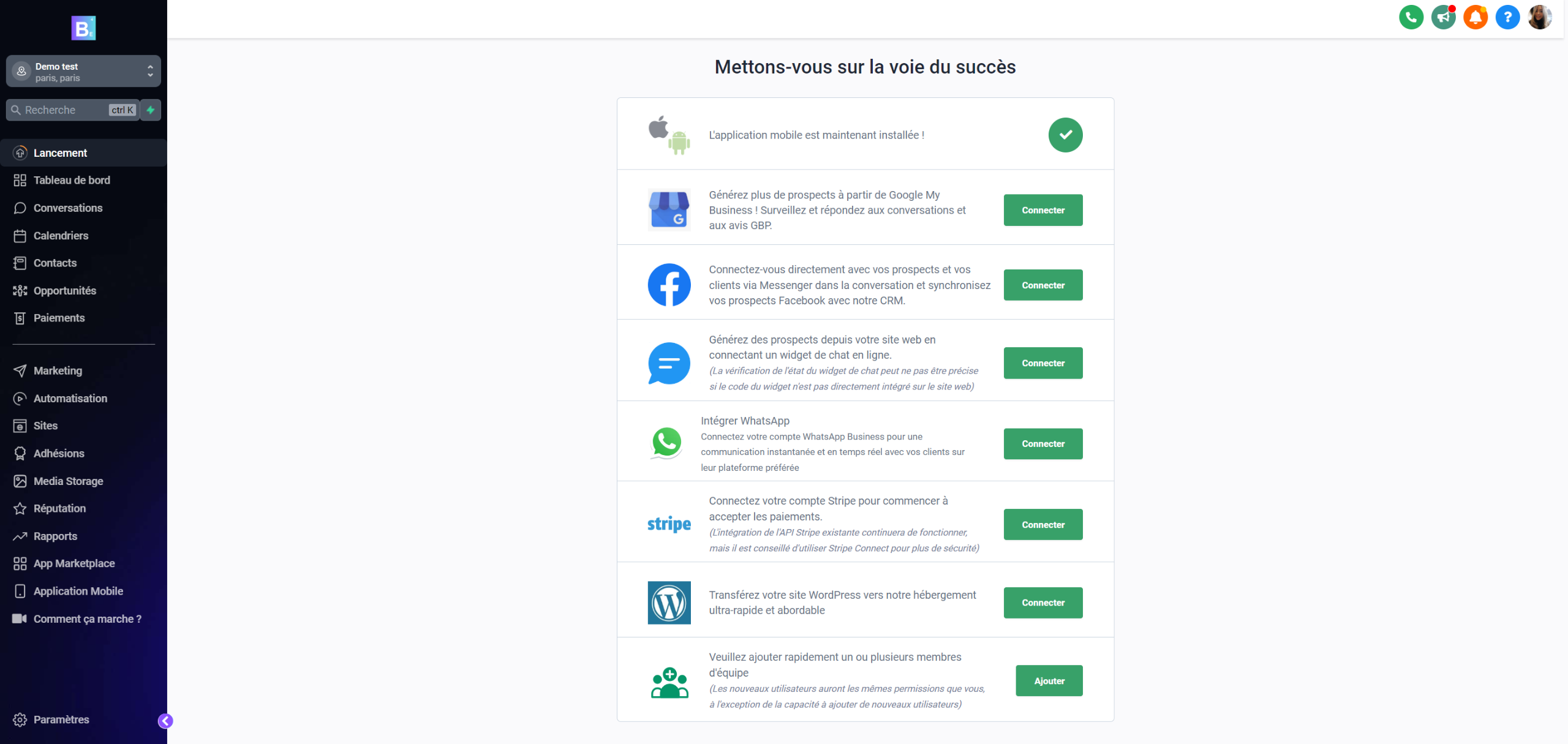Open the Opportunités menu item
The width and height of the screenshot is (1568, 744).
click(x=64, y=291)
